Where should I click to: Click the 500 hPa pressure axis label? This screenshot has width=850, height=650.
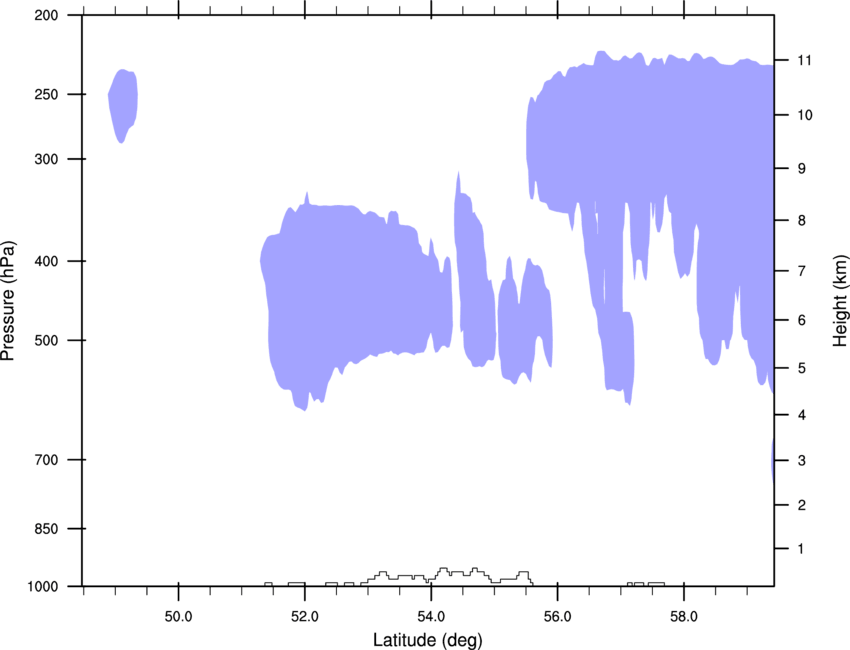pyautogui.click(x=46, y=340)
